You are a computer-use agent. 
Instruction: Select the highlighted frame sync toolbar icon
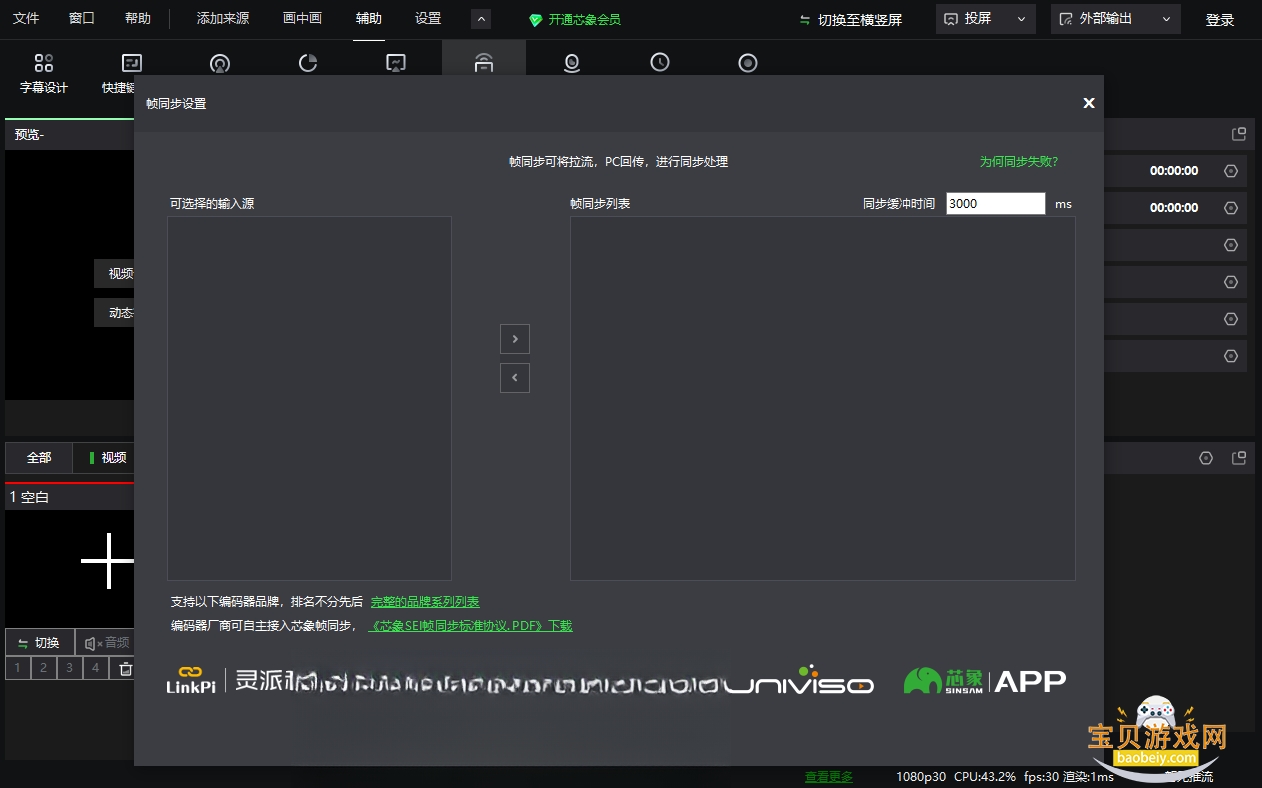point(484,63)
